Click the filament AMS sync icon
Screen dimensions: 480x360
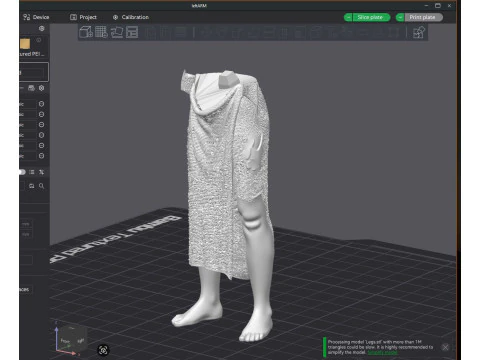[31, 88]
